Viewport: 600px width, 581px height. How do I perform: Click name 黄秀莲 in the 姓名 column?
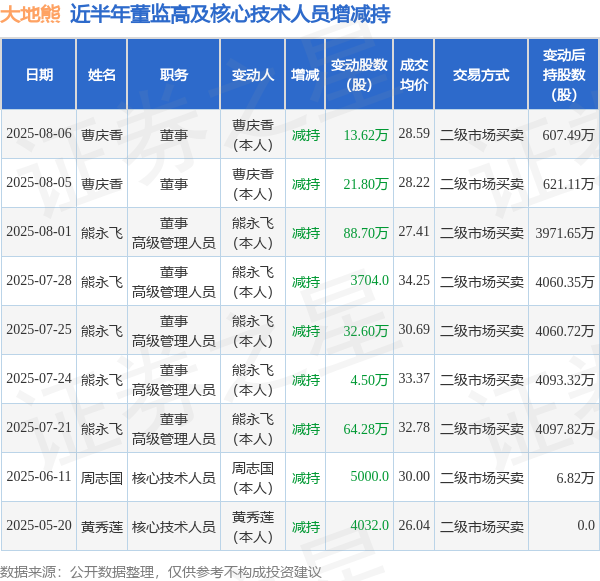tap(102, 527)
